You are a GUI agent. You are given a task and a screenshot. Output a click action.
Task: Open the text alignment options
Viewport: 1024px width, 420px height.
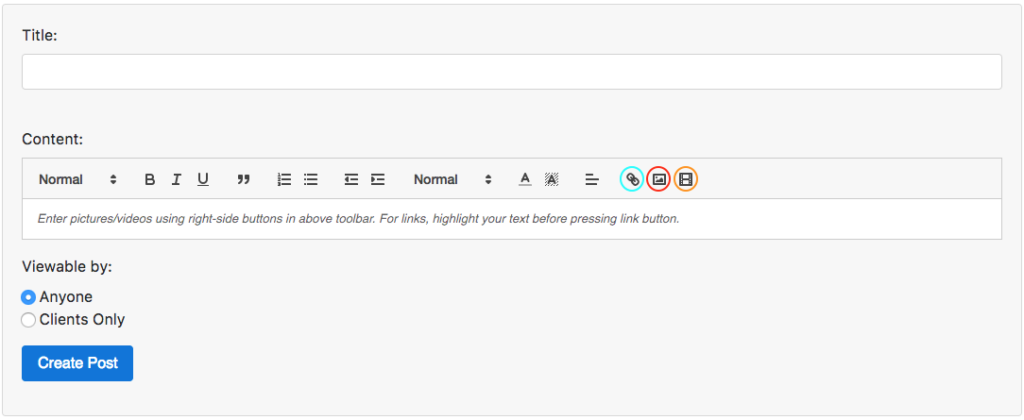click(592, 180)
